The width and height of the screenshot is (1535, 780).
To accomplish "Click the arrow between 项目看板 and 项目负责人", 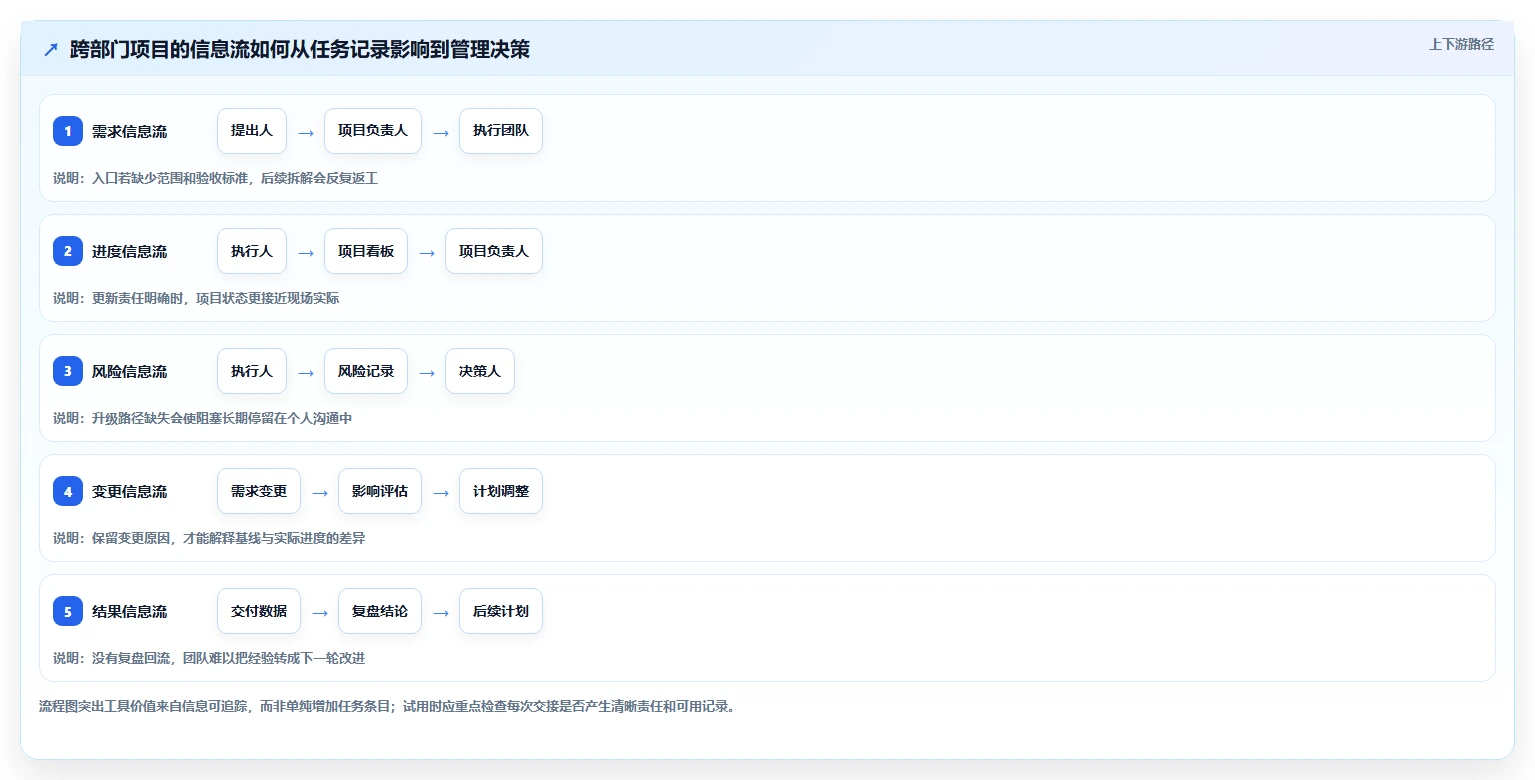I will (427, 252).
